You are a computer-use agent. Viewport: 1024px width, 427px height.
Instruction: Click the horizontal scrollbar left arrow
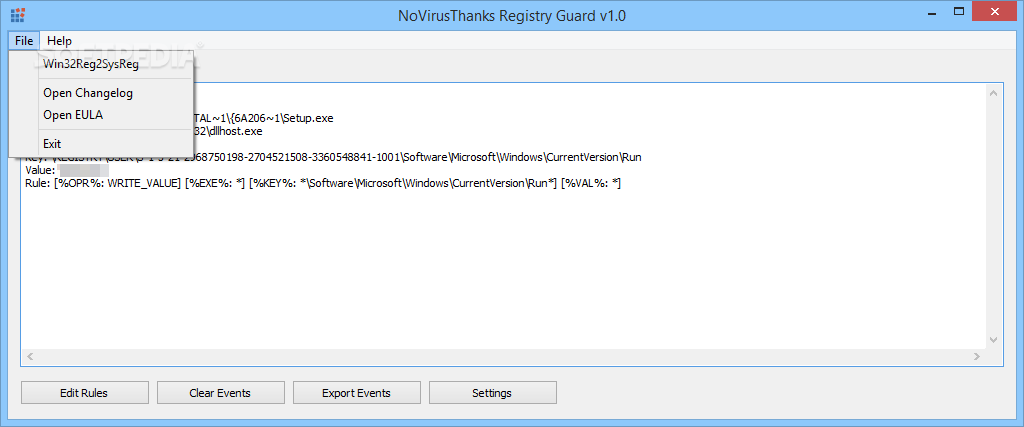tap(30, 357)
